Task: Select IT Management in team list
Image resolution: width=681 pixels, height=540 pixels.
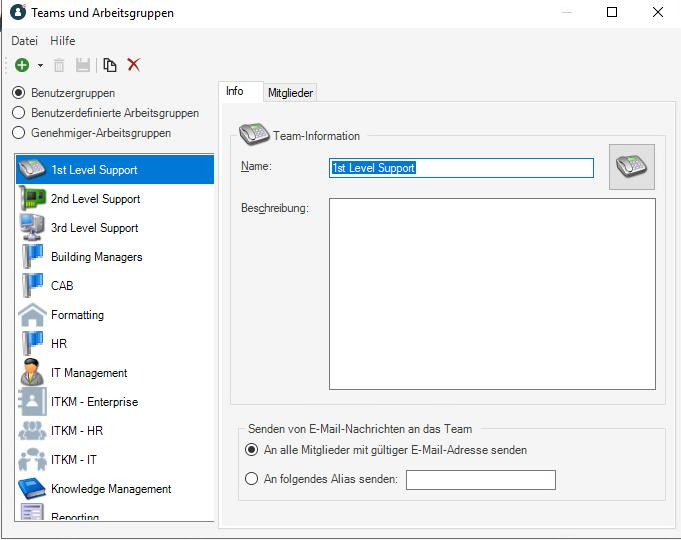Action: point(115,372)
